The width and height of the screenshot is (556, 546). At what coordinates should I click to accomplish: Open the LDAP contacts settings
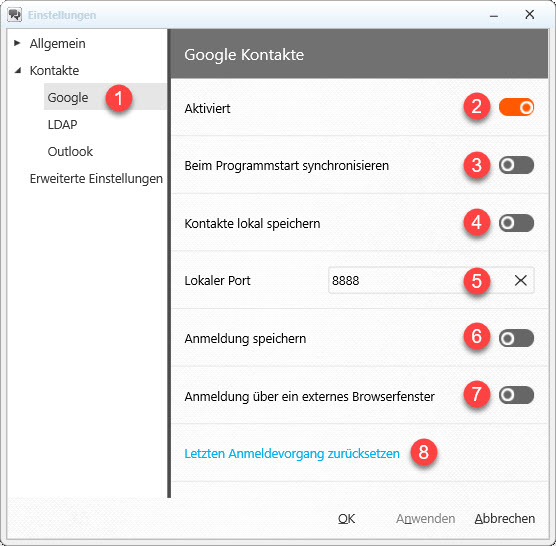point(62,124)
